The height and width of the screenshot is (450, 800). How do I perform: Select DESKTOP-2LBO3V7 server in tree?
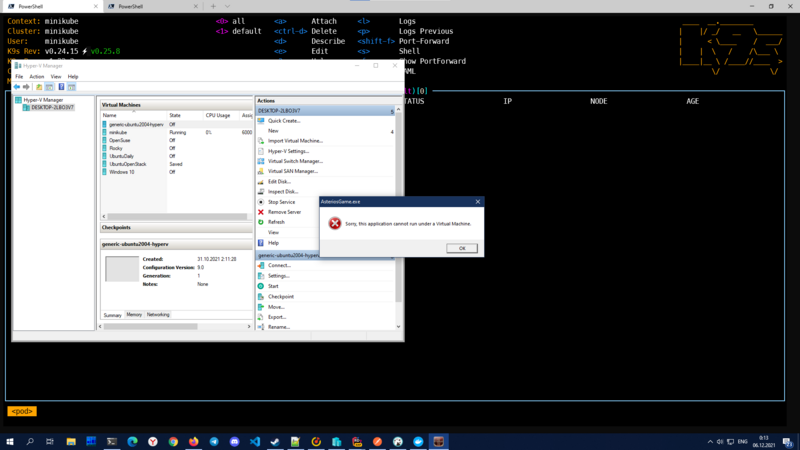coord(48,108)
